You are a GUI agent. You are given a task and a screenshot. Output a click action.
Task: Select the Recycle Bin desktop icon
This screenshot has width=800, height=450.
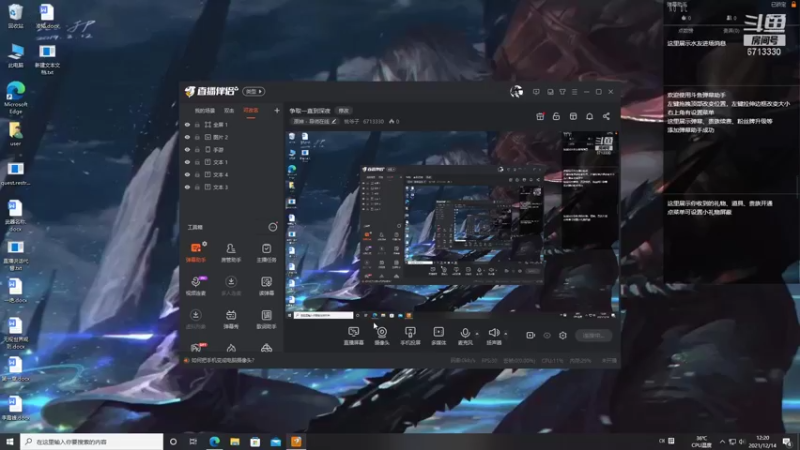click(16, 16)
